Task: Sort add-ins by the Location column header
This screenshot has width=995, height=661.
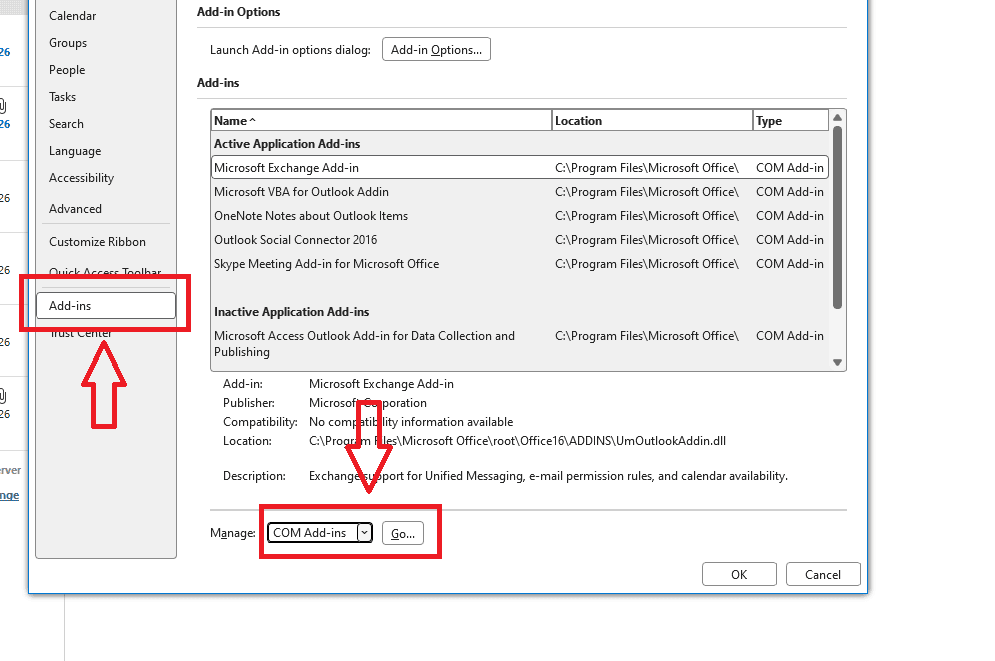Action: coord(652,121)
